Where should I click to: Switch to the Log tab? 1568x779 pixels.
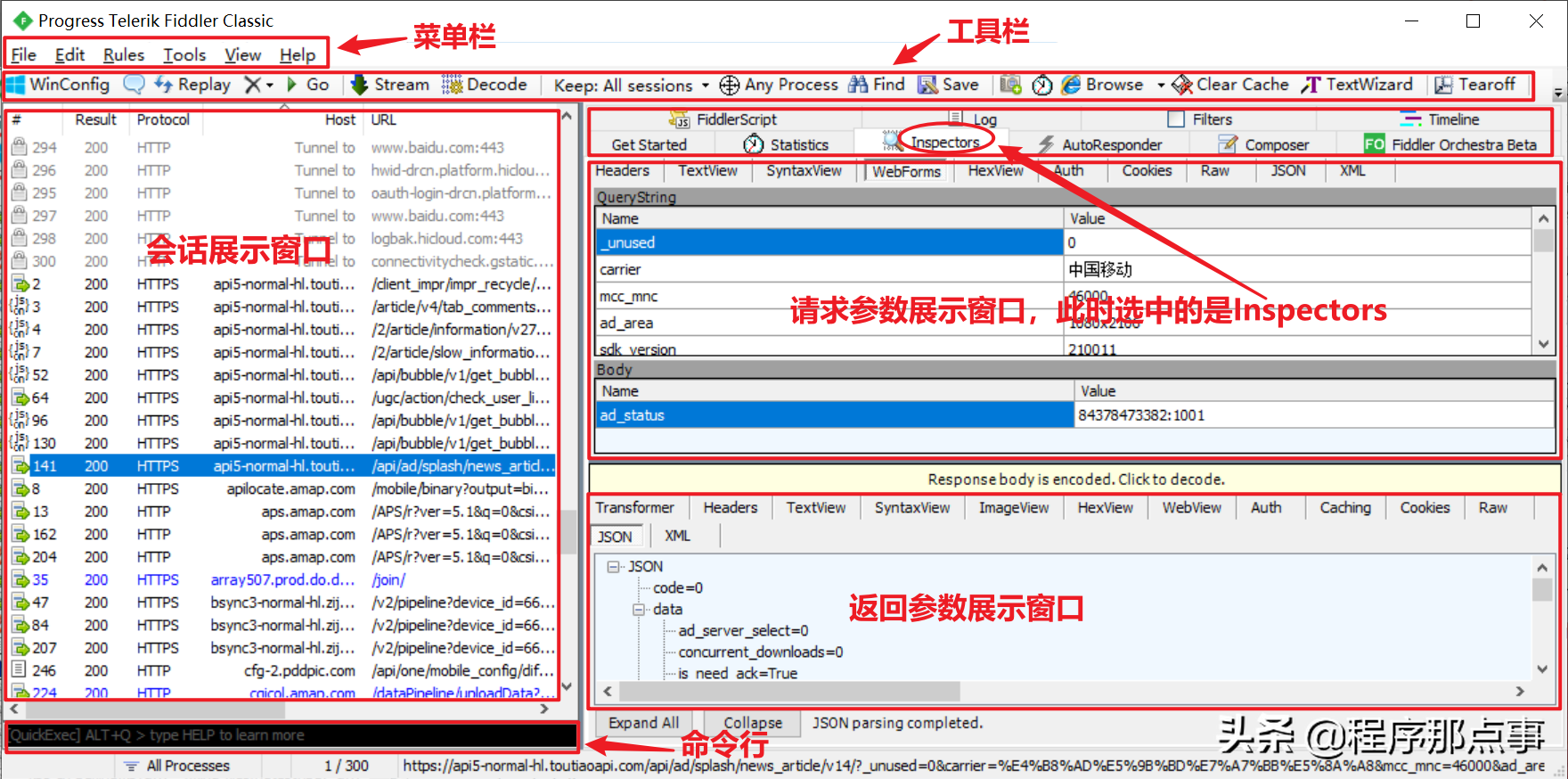972,119
